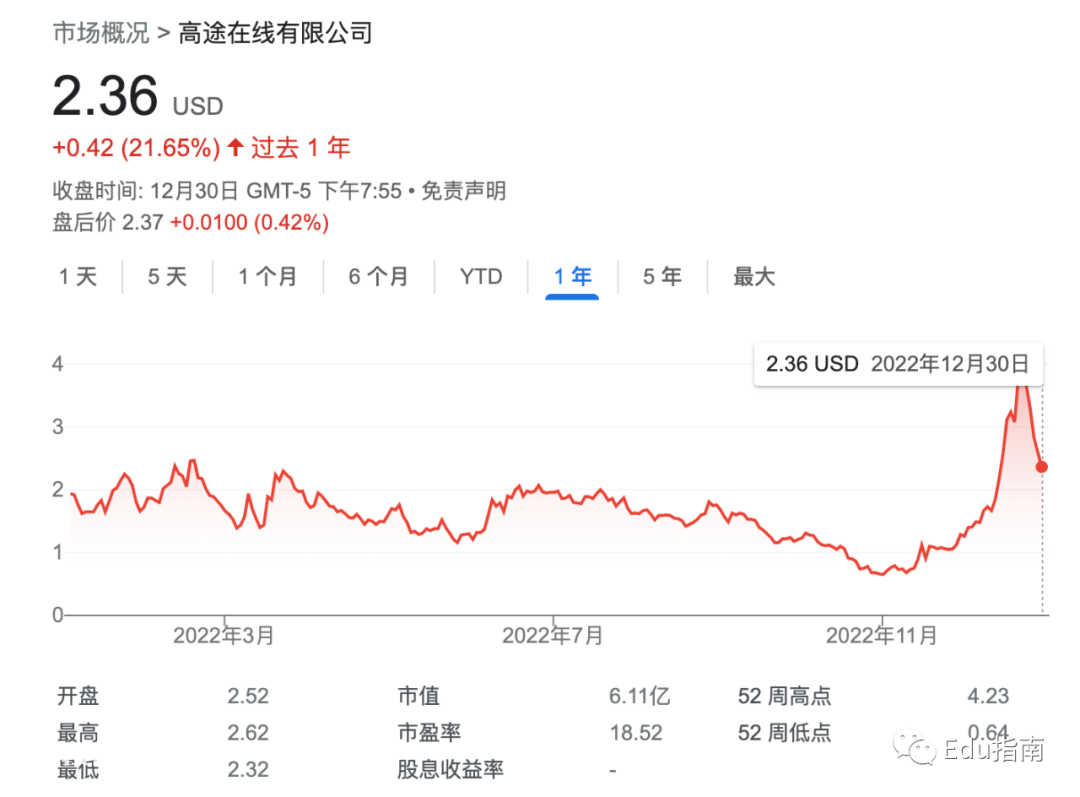The image size is (1080, 797).
Task: Click the 股息收益率 label
Action: tap(450, 769)
